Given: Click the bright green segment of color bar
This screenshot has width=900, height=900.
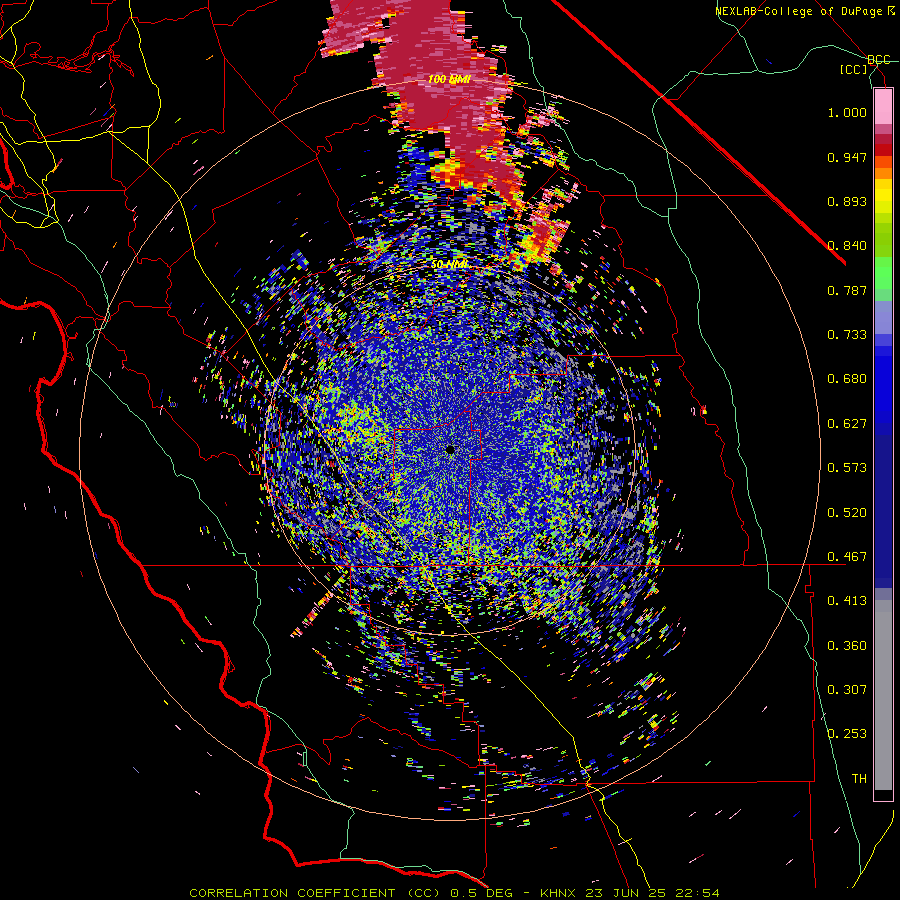Looking at the screenshot, I should point(883,273).
